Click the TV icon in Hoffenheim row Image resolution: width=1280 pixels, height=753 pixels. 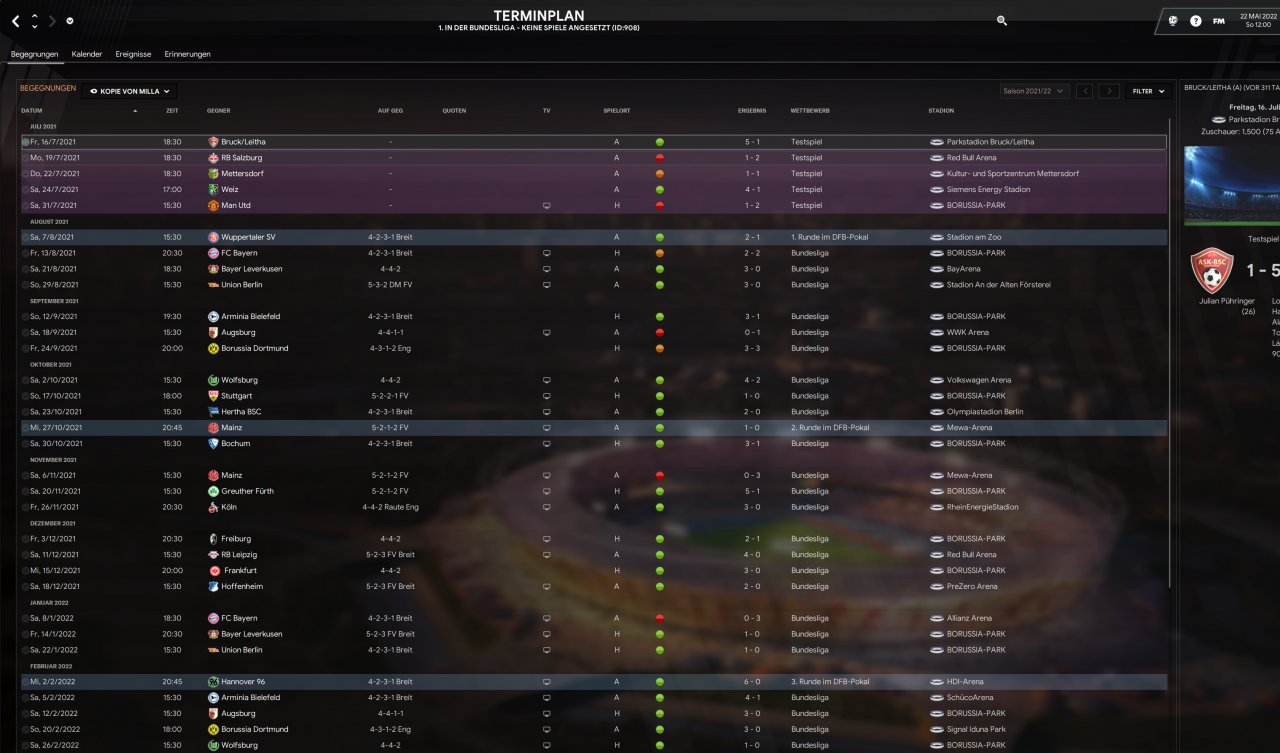tap(546, 587)
